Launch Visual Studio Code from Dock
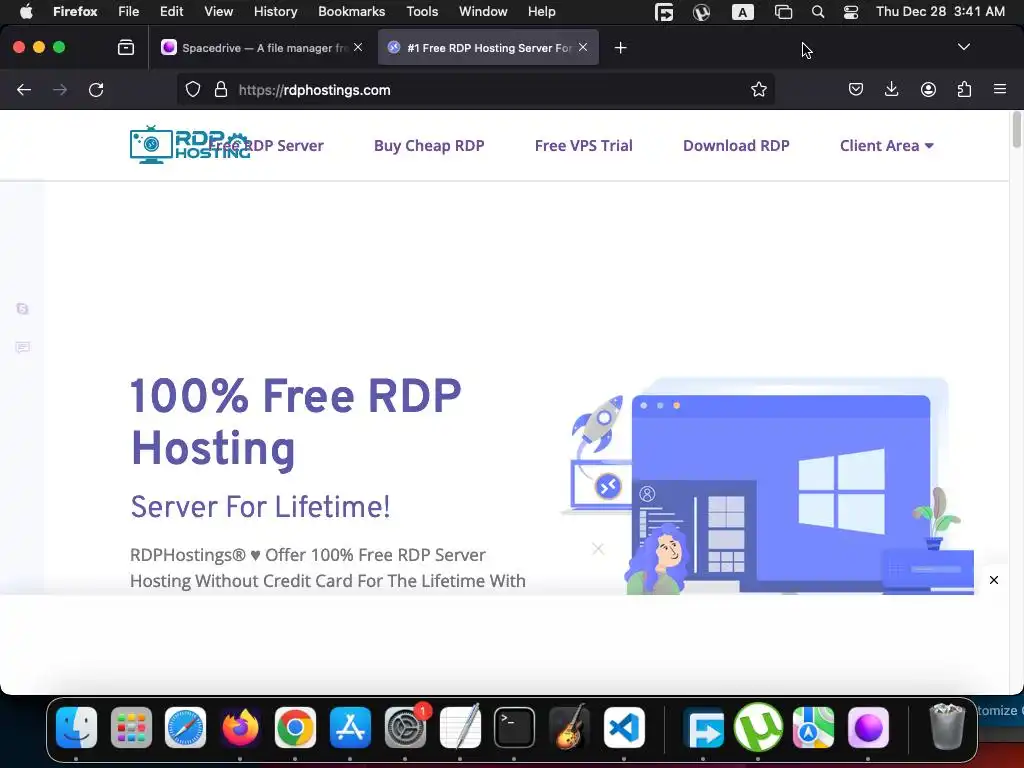Image resolution: width=1024 pixels, height=768 pixels. tap(624, 728)
